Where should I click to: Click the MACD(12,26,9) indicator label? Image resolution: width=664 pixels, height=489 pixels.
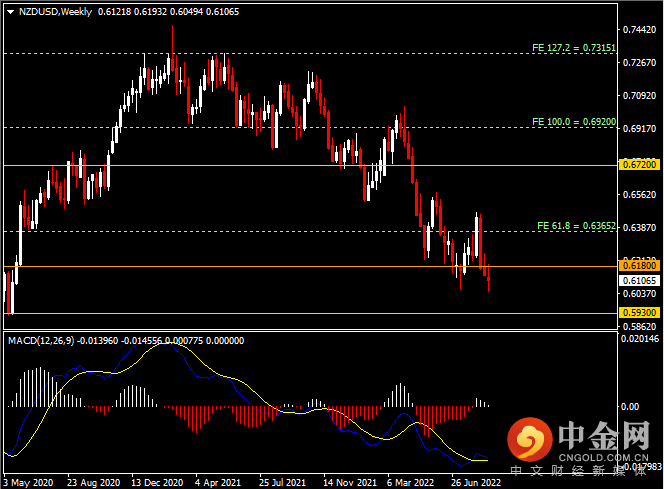tap(41, 341)
